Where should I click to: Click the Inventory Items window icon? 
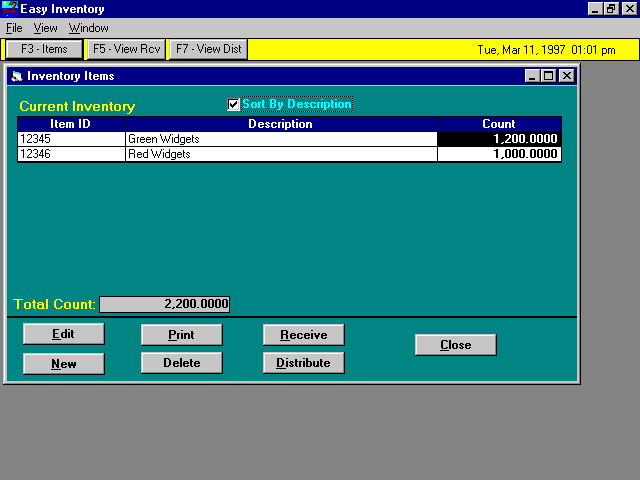16,76
